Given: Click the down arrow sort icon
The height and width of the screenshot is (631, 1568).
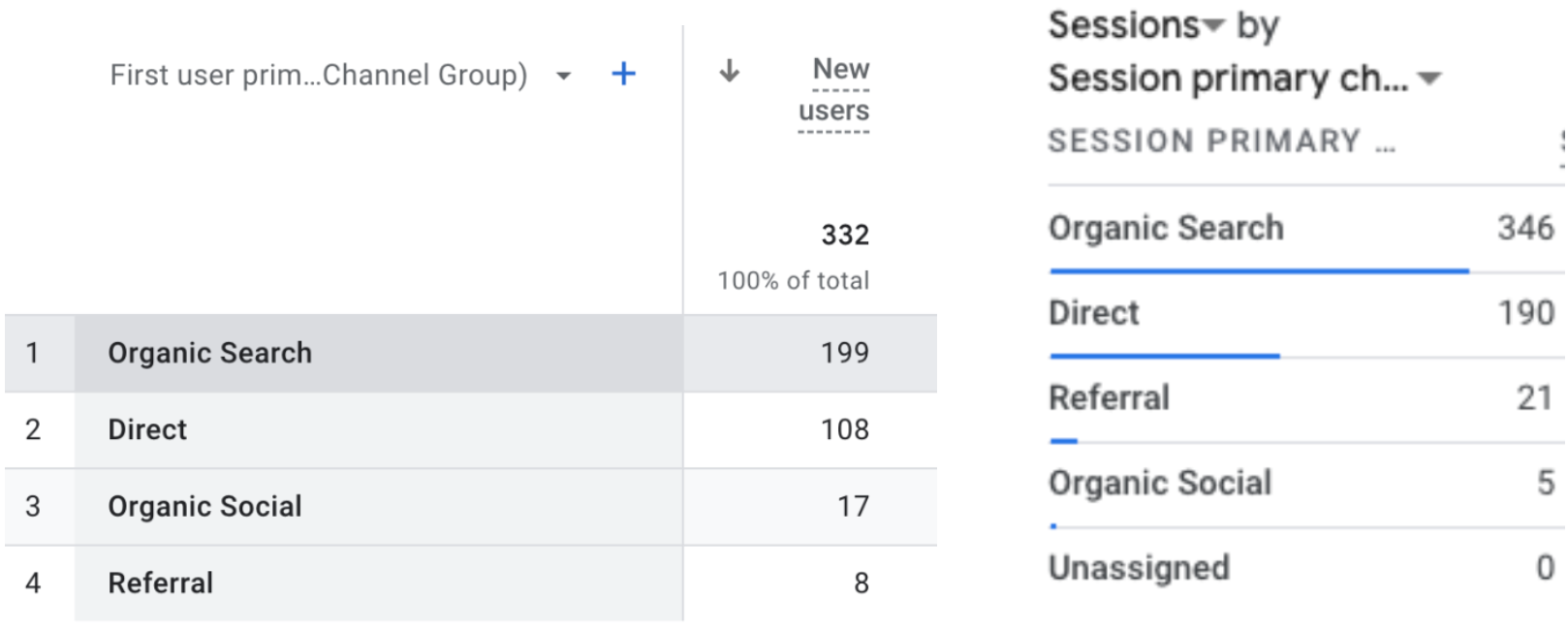Looking at the screenshot, I should (x=730, y=71).
